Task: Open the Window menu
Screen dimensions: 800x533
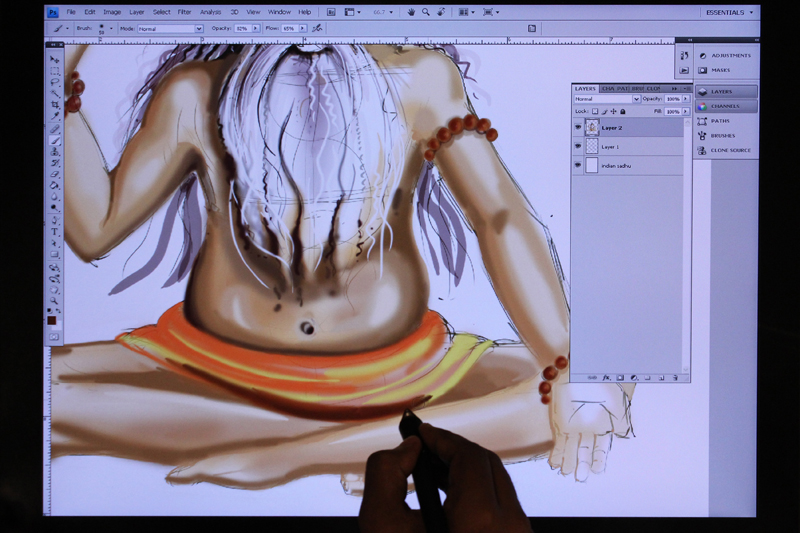Action: (x=279, y=12)
